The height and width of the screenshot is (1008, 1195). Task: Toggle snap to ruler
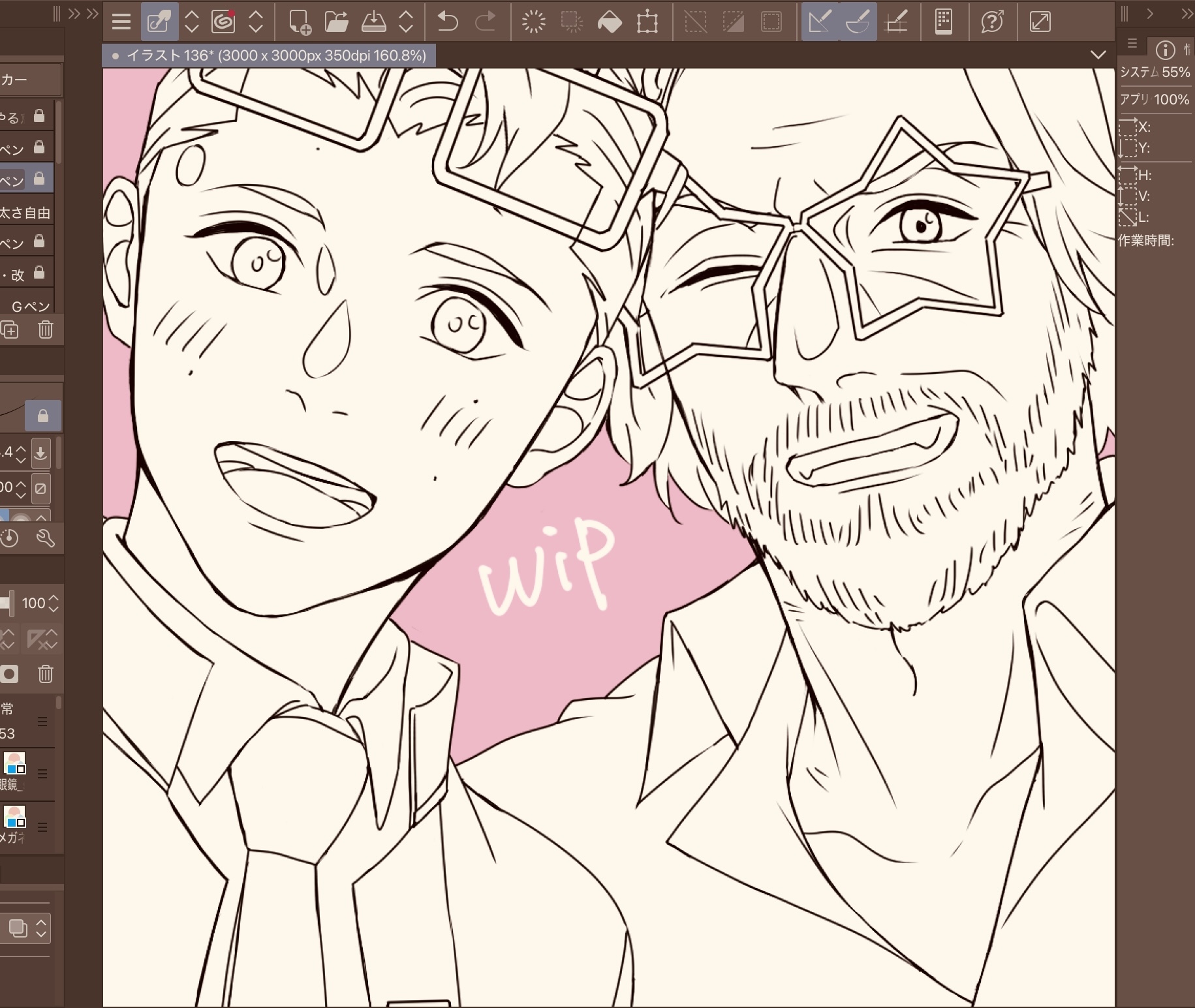coord(820,22)
